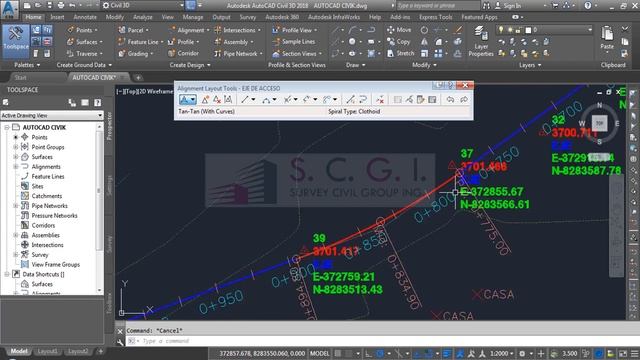Expand the Surfaces tree node
640x360 pixels.
16,157
